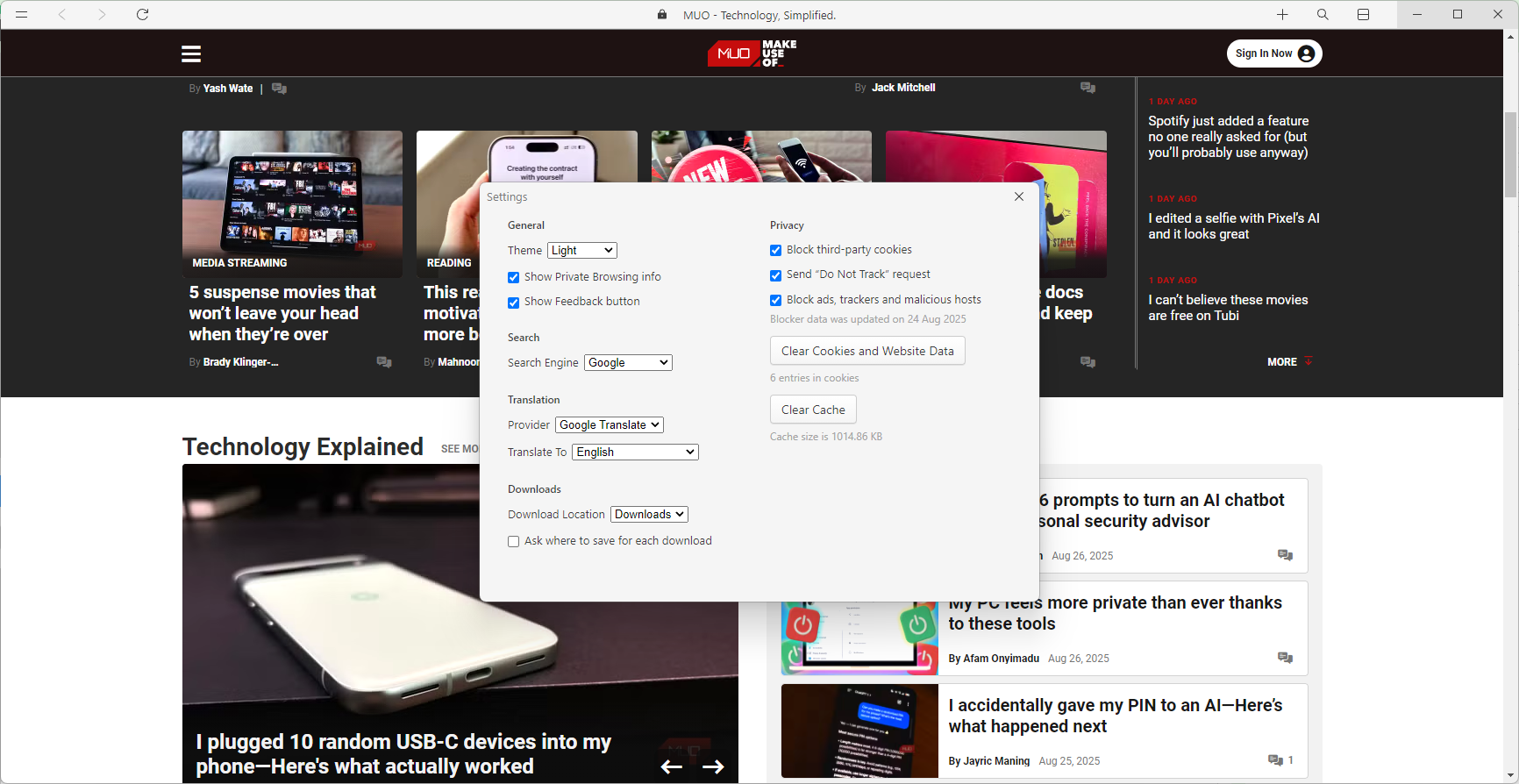Open the browser search icon
The image size is (1519, 784).
[1323, 15]
